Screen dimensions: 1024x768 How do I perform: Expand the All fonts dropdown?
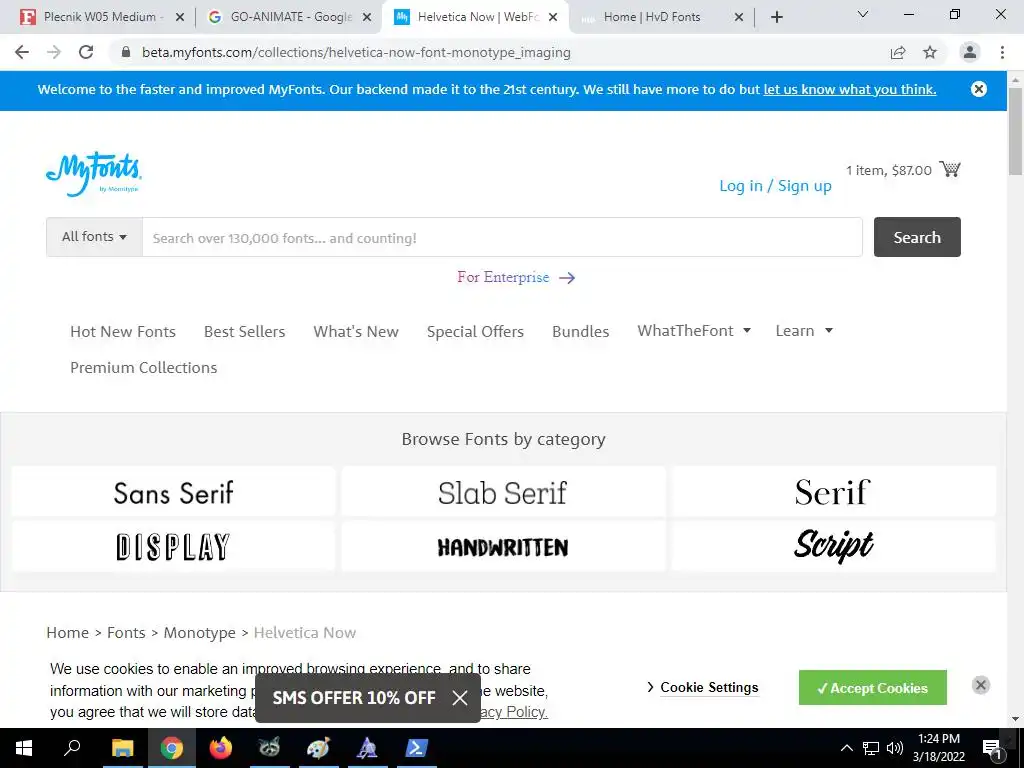(x=94, y=237)
